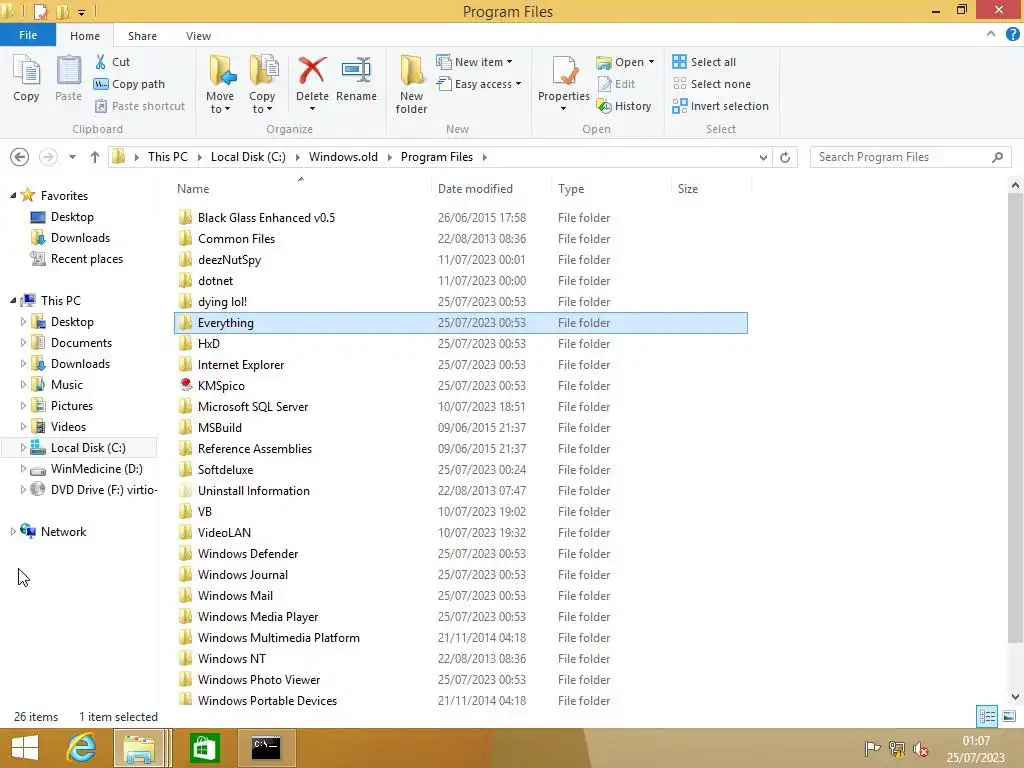Click the vertical scrollbar down arrow
The image size is (1024, 768).
coord(1015,697)
